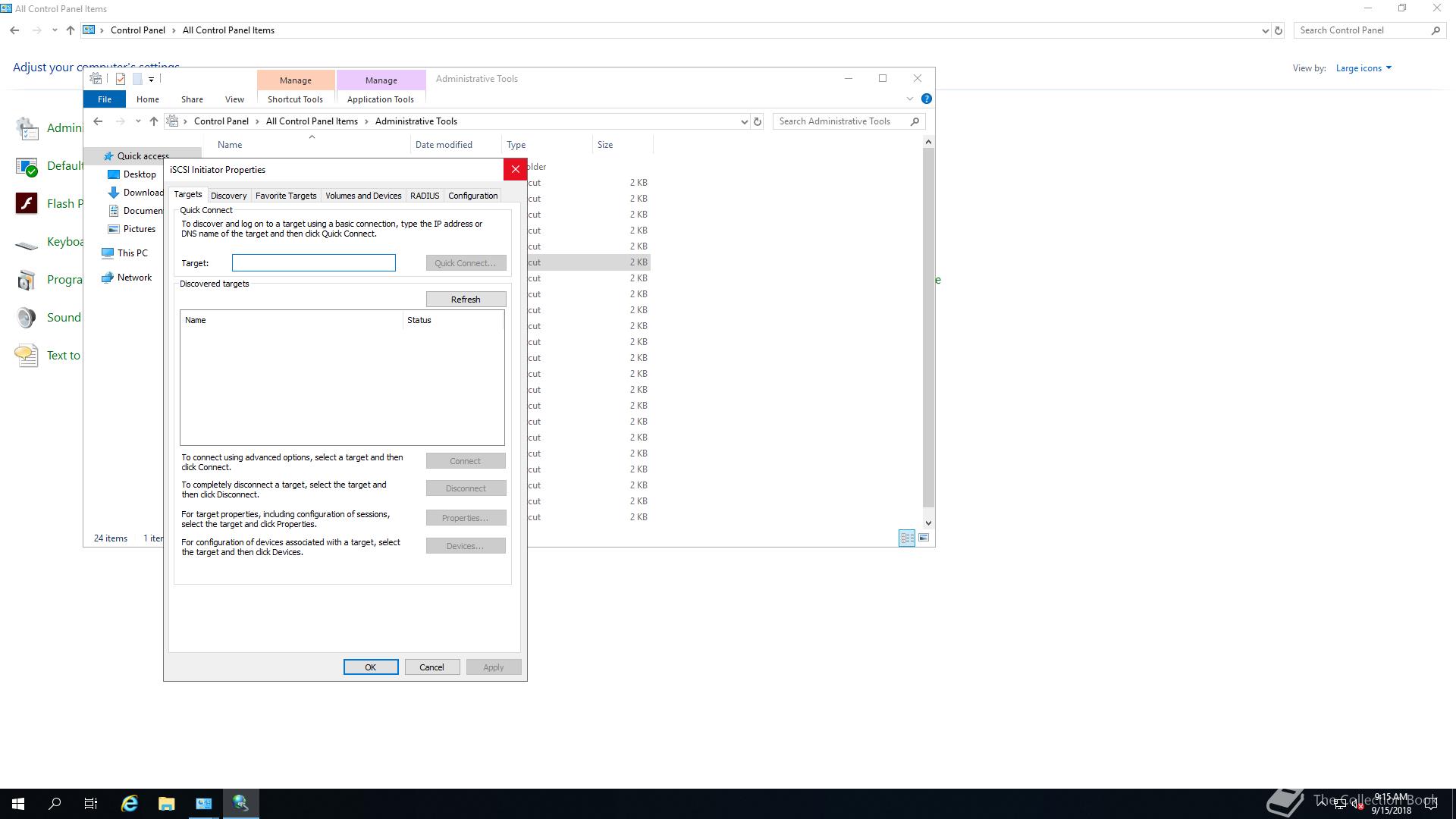The image size is (1456, 819).
Task: Click scroll up arrow in Administrative Tools
Action: (x=928, y=142)
